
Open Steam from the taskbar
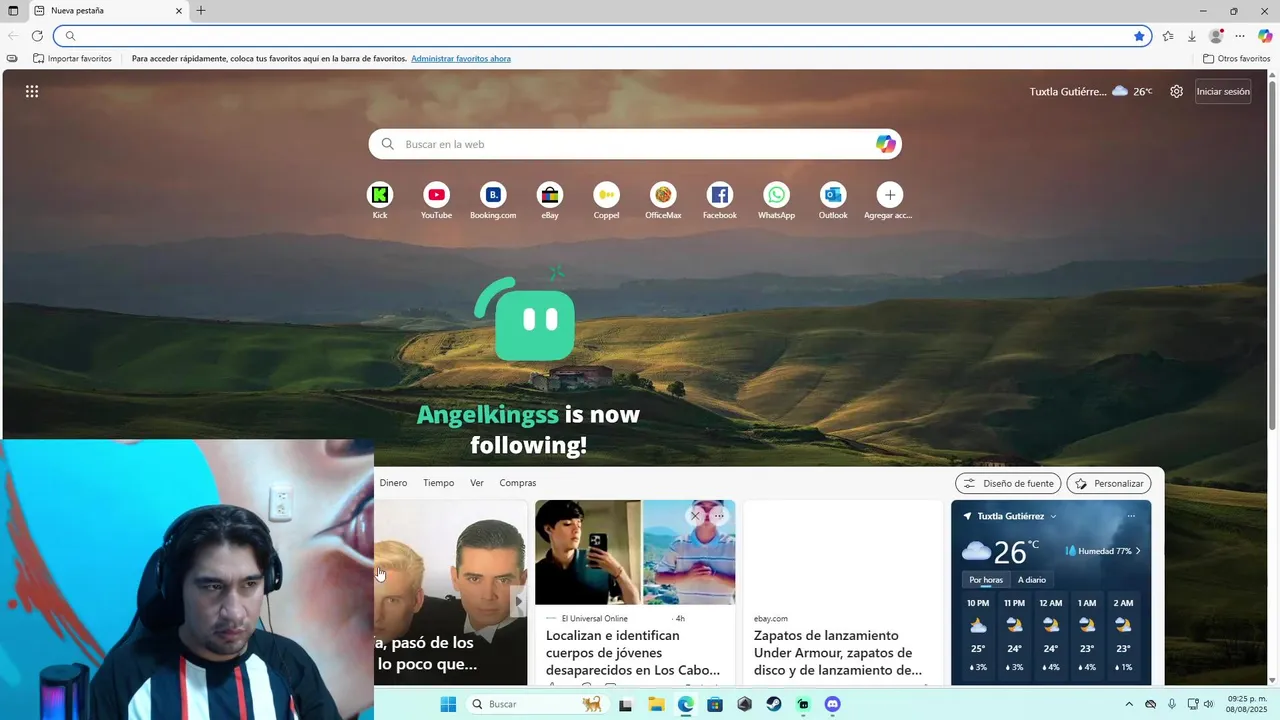click(774, 704)
